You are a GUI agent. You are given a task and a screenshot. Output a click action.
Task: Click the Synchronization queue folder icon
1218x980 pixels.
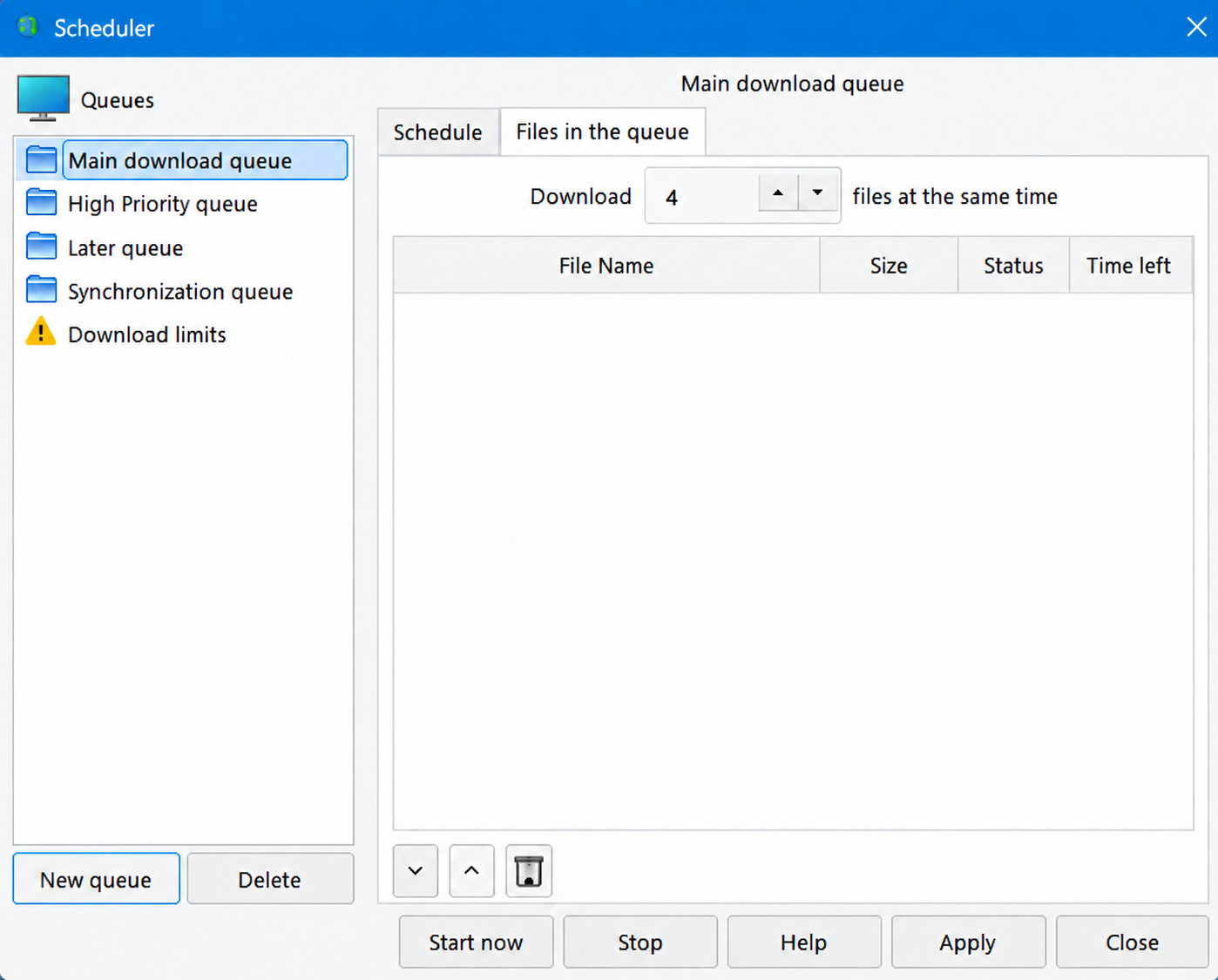(x=41, y=290)
